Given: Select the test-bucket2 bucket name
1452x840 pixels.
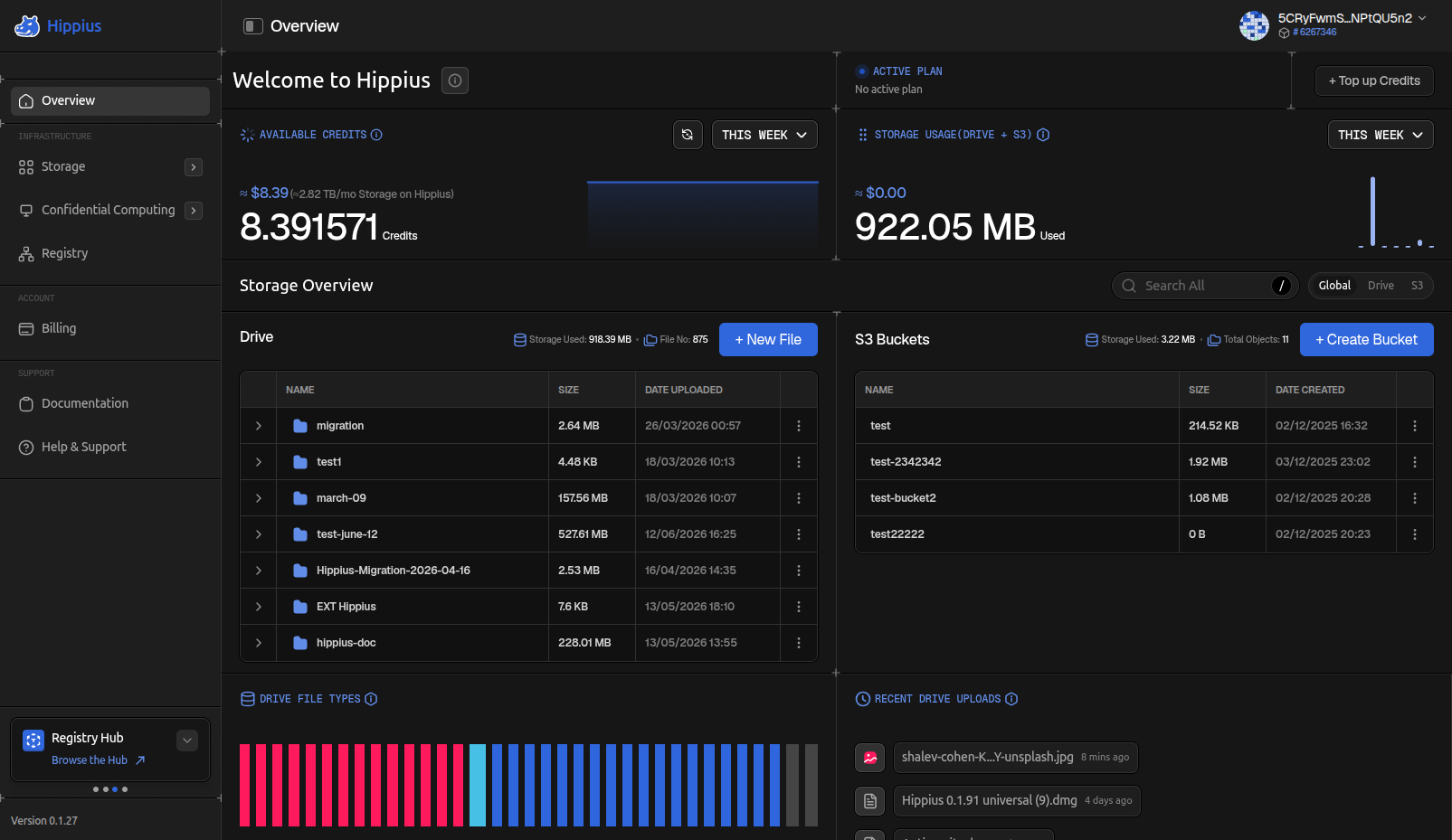Looking at the screenshot, I should [x=903, y=498].
